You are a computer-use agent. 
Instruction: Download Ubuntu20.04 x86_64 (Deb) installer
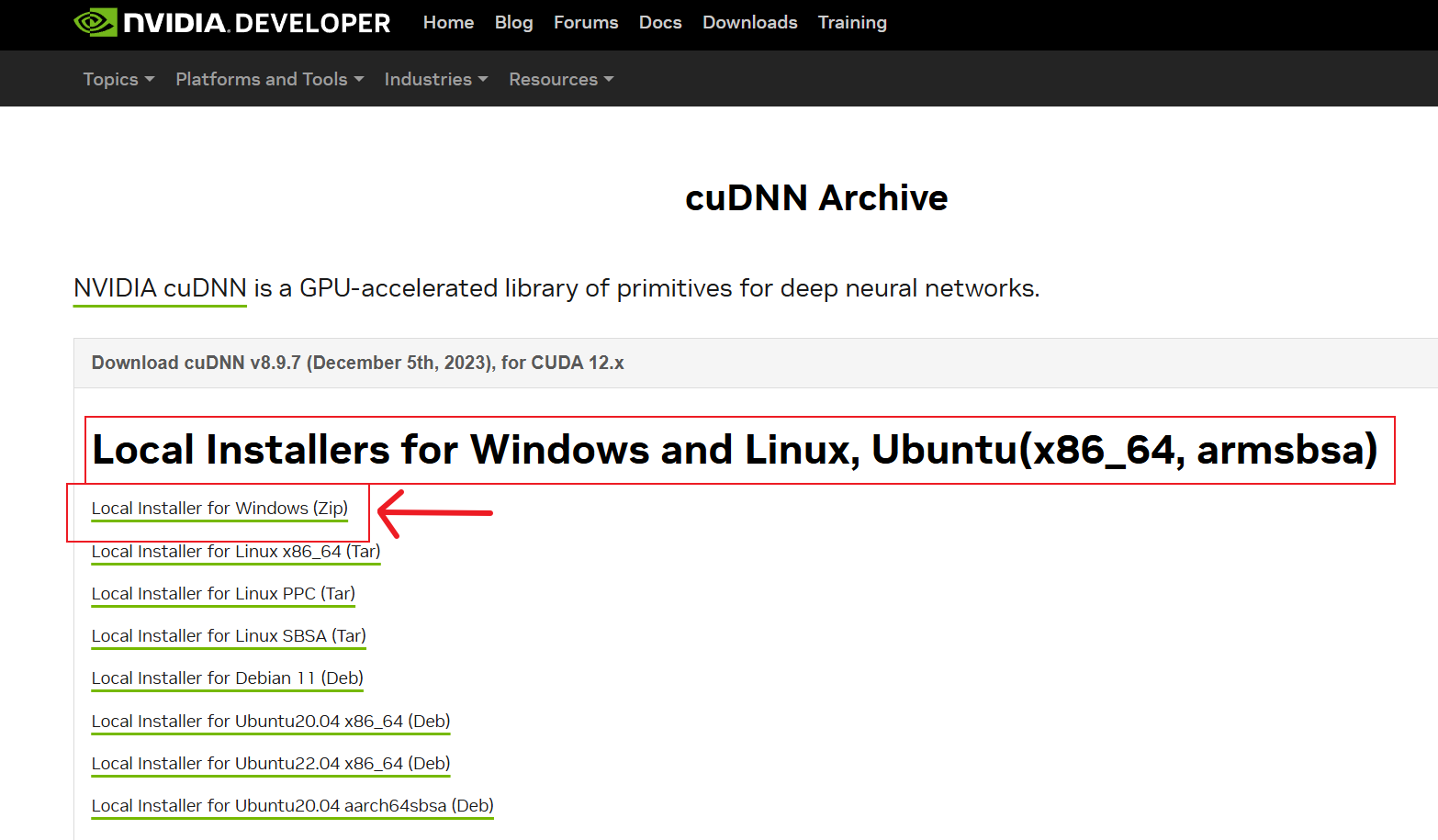pos(271,722)
